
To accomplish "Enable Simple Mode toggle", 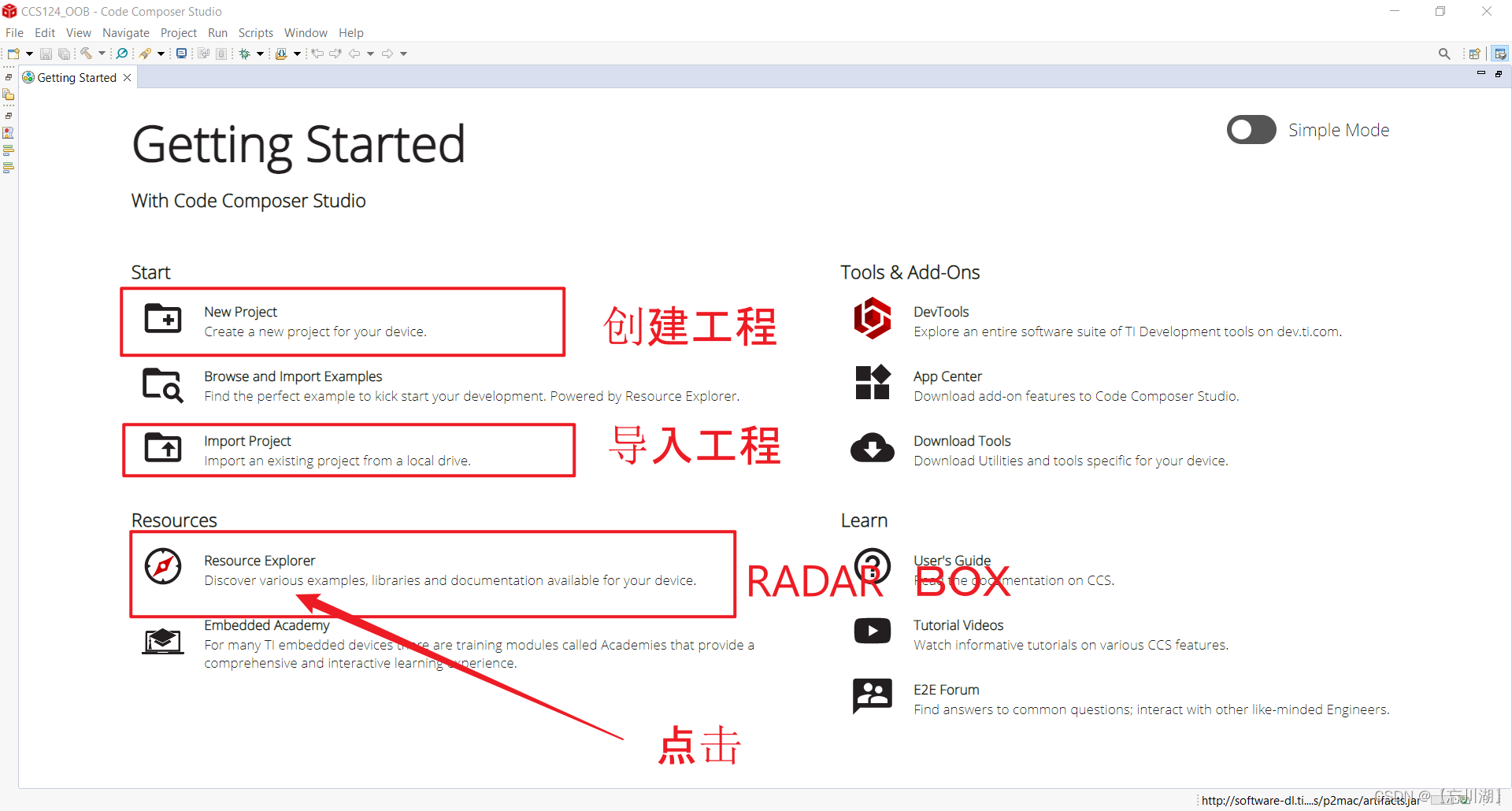I will point(1251,129).
